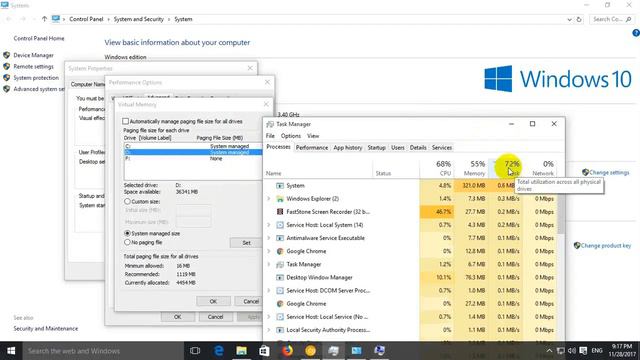
Task: Check Automatically manage paging file size
Action: [x=125, y=121]
